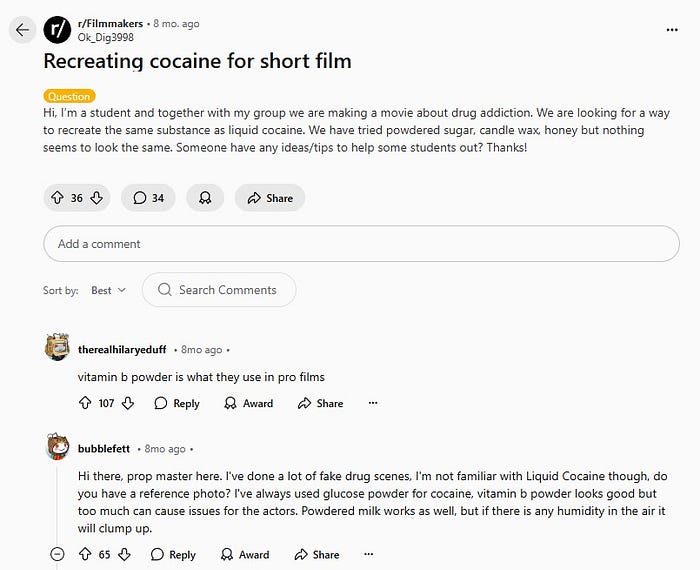
Task: Open the r/Filmmakers community link
Action: [109, 22]
